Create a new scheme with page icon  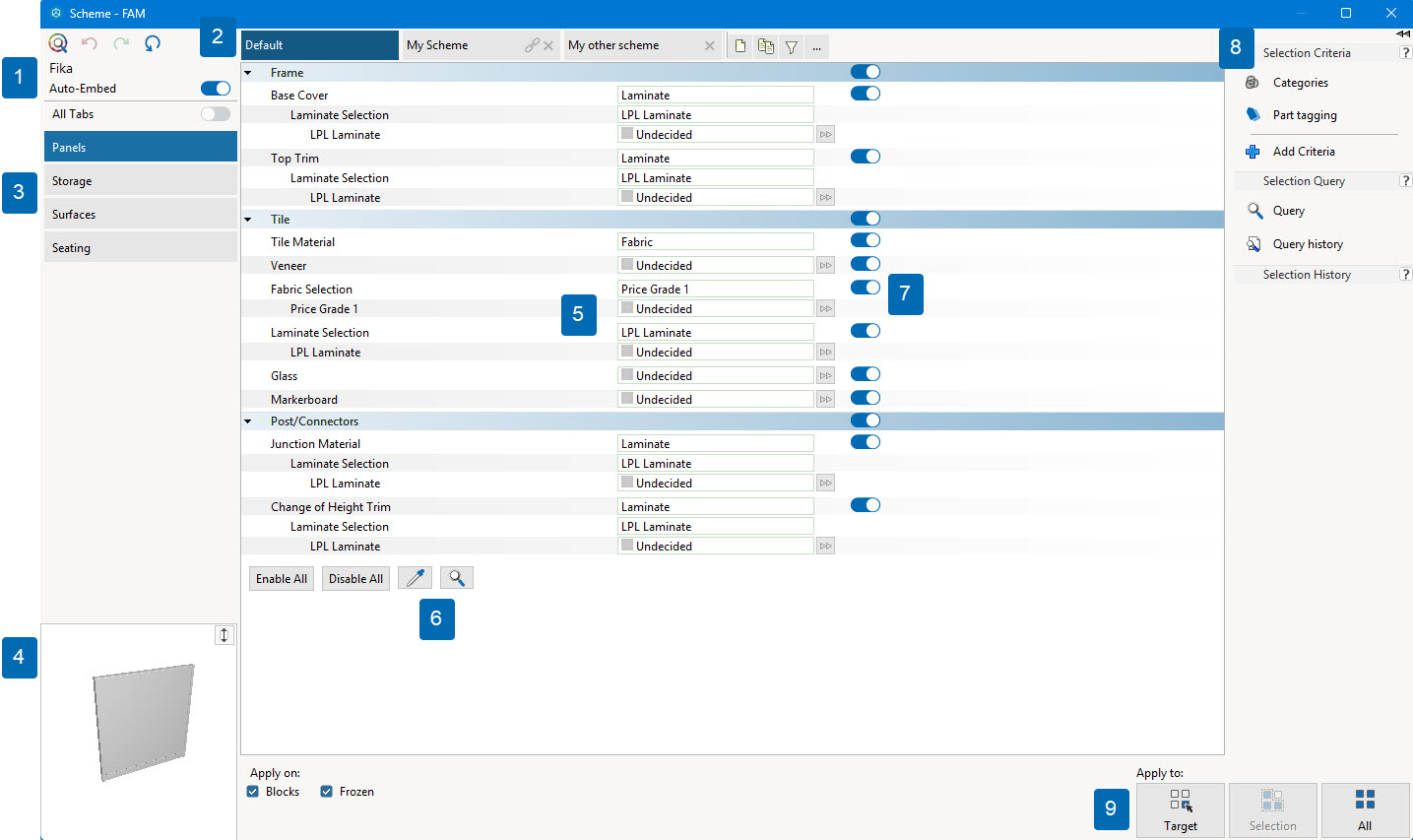click(740, 46)
